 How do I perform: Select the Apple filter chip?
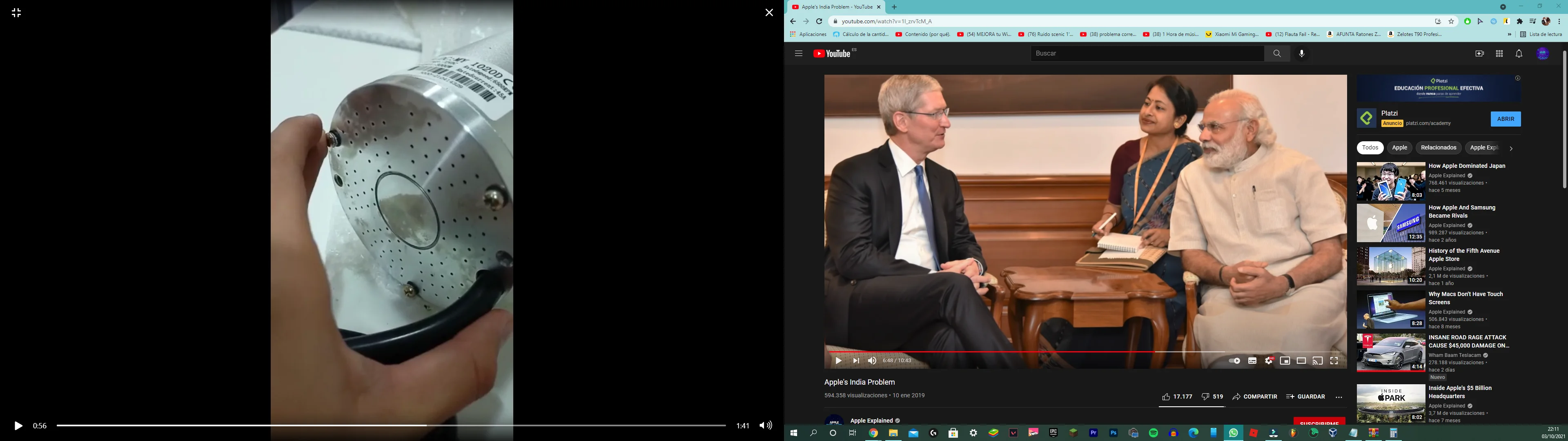pyautogui.click(x=1399, y=147)
